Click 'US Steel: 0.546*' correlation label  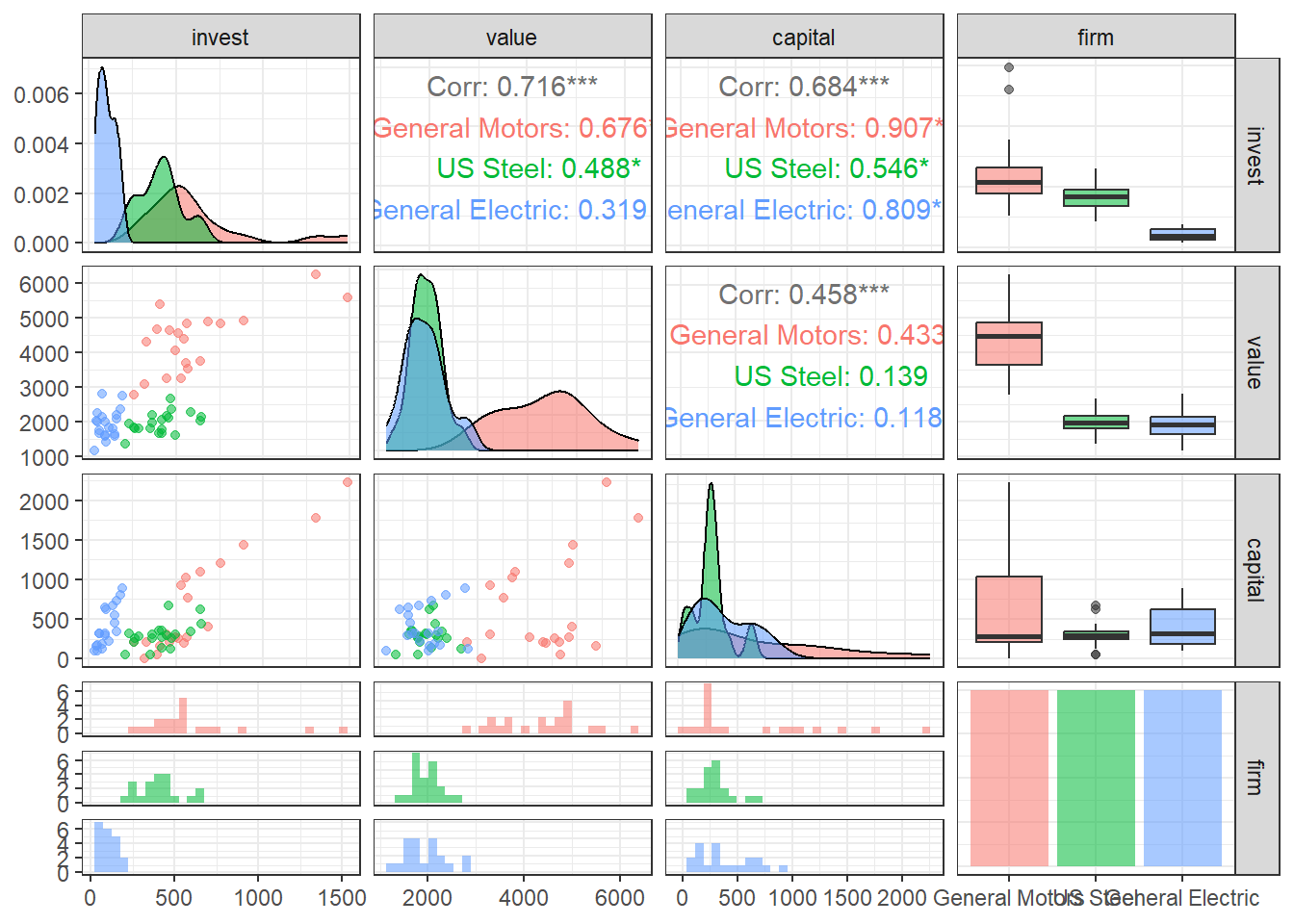tap(826, 168)
